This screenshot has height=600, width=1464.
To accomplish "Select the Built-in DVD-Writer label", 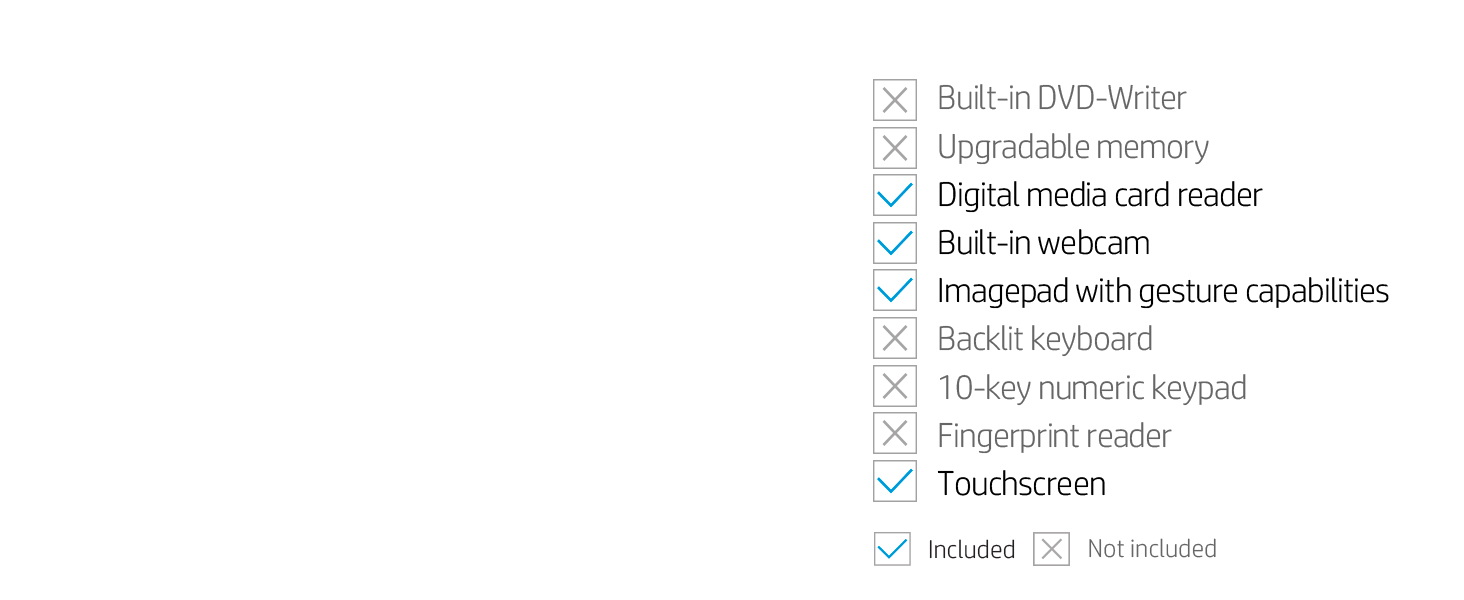I will tap(1061, 98).
